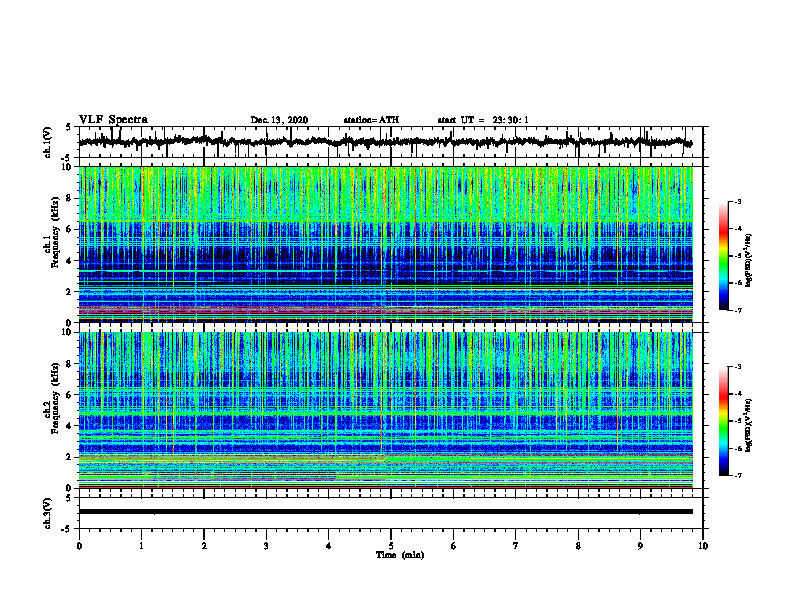792x612 pixels.
Task: Click the time axis tick label "8"
Action: [578, 546]
